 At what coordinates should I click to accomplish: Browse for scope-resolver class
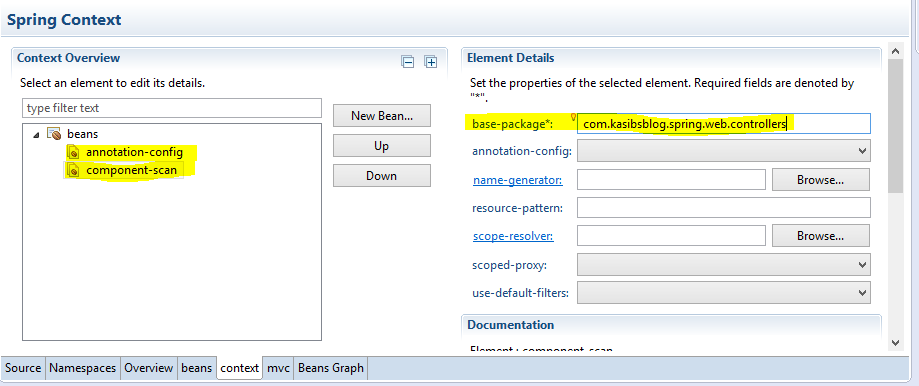820,236
